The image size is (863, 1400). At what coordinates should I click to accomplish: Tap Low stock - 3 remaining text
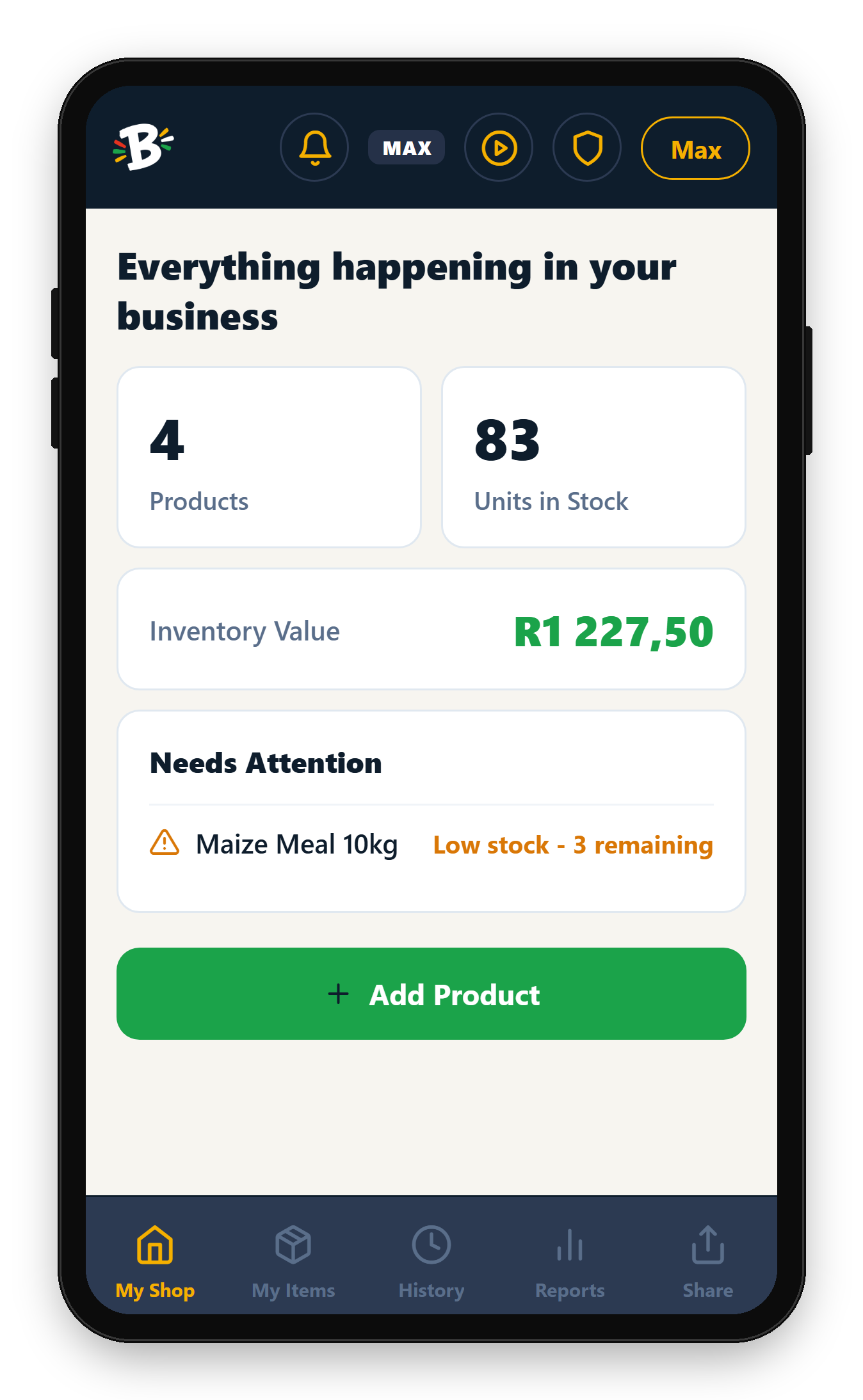point(573,845)
